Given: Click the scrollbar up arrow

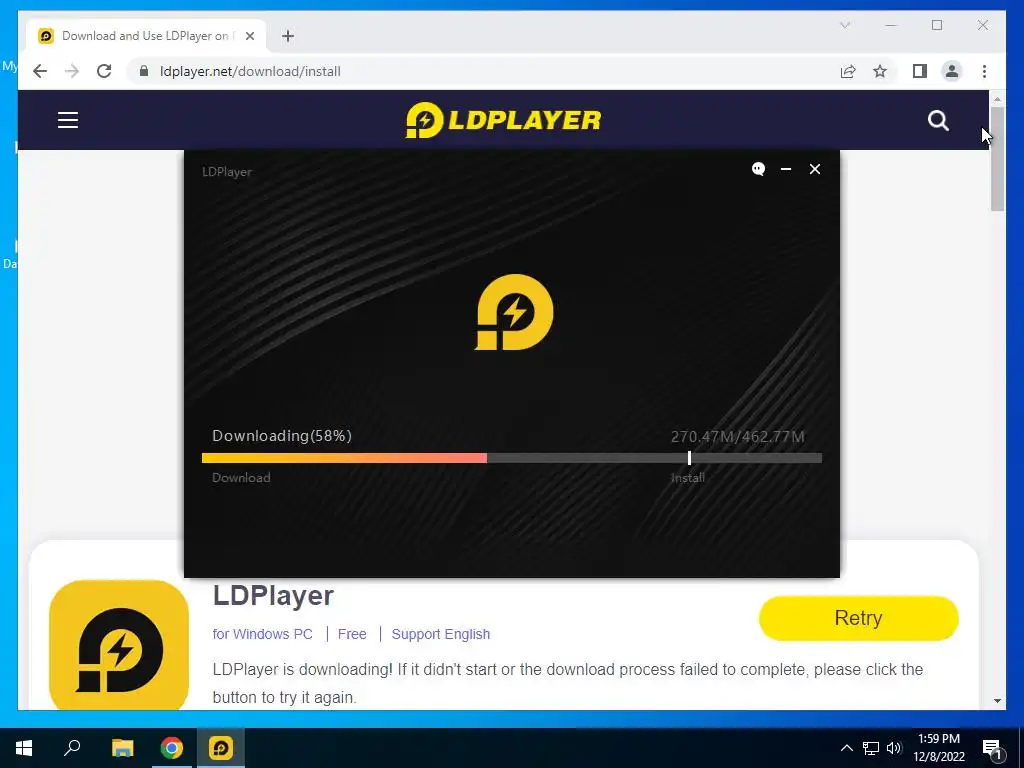Looking at the screenshot, I should click(997, 99).
